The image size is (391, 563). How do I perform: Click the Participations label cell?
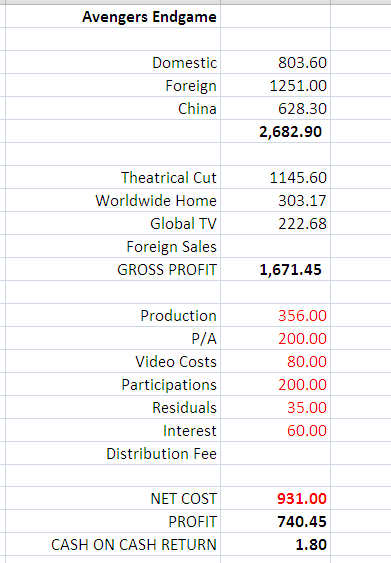113,384
